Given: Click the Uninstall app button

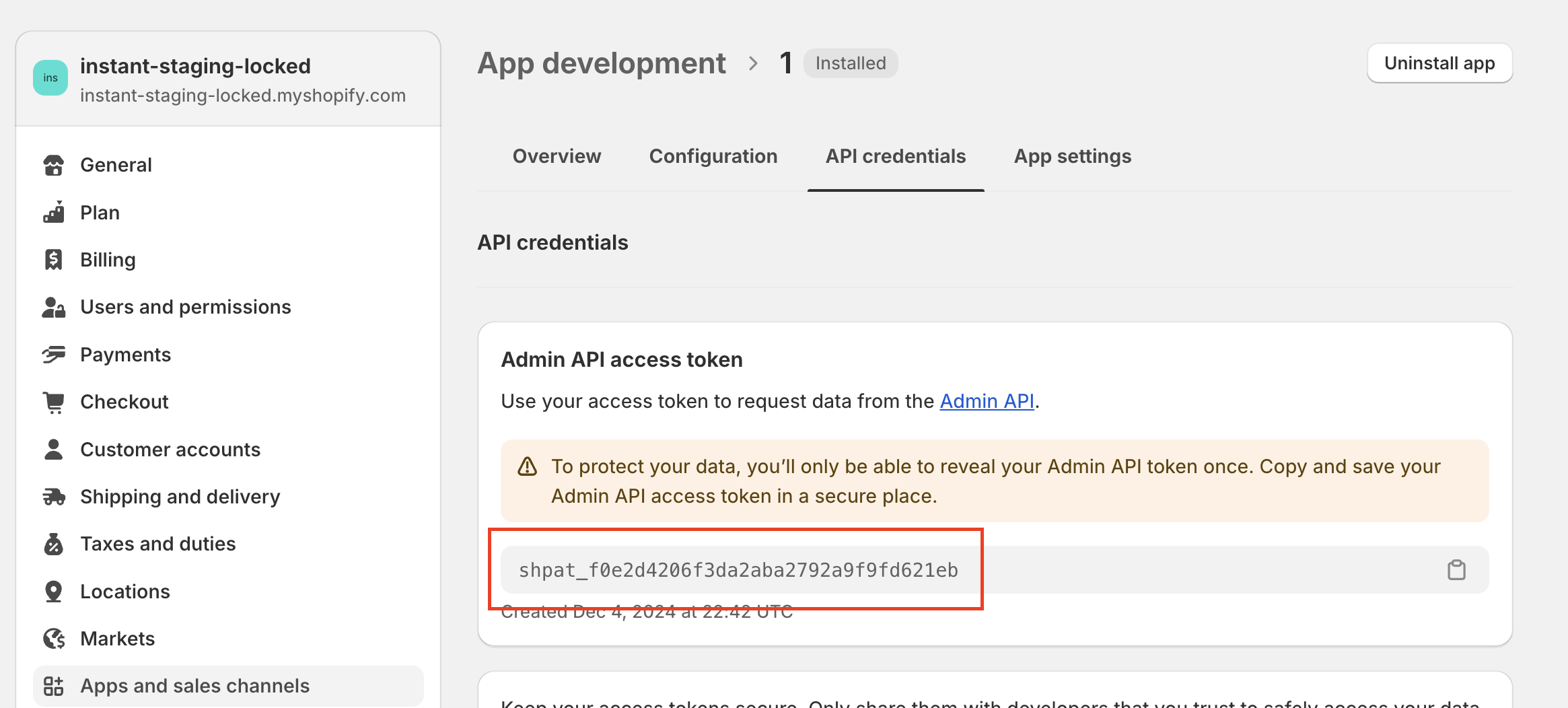Looking at the screenshot, I should [1439, 63].
